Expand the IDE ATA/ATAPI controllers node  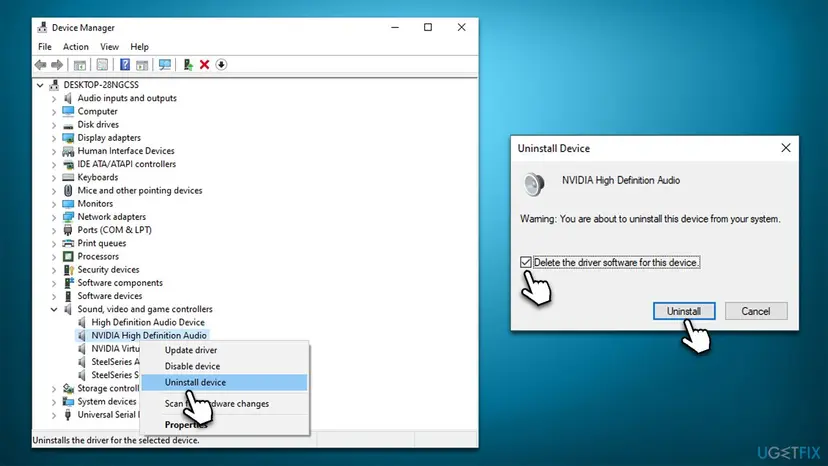pos(54,164)
